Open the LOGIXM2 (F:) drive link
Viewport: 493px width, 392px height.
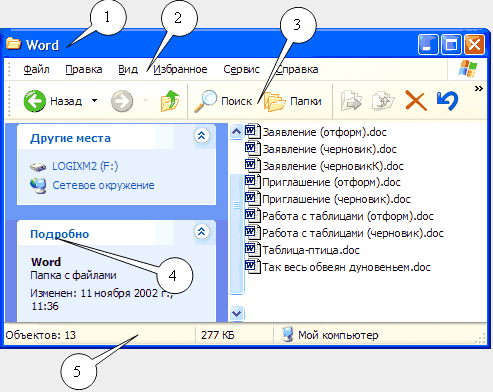85,166
